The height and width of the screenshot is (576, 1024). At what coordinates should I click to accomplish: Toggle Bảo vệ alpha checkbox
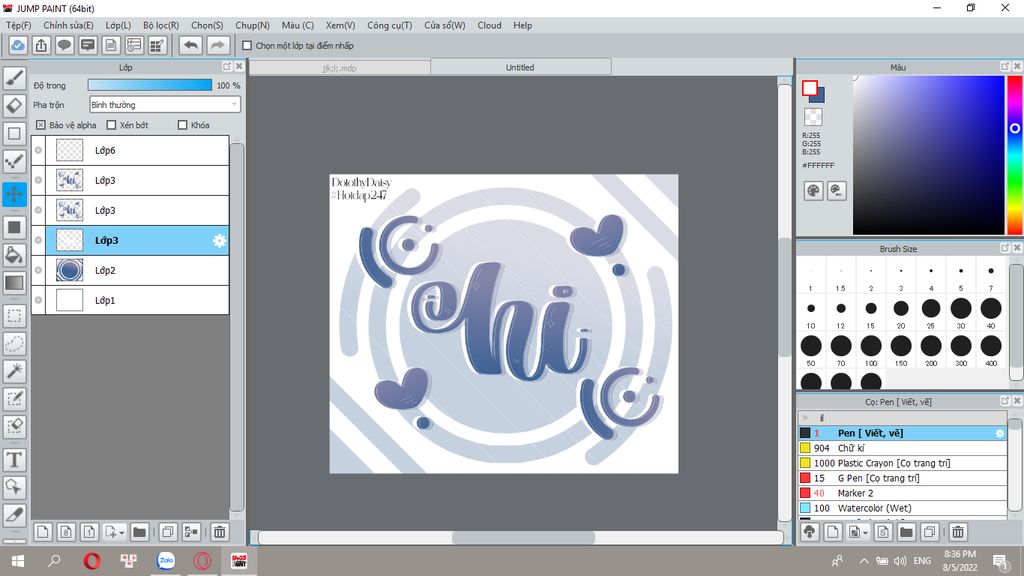[x=40, y=125]
